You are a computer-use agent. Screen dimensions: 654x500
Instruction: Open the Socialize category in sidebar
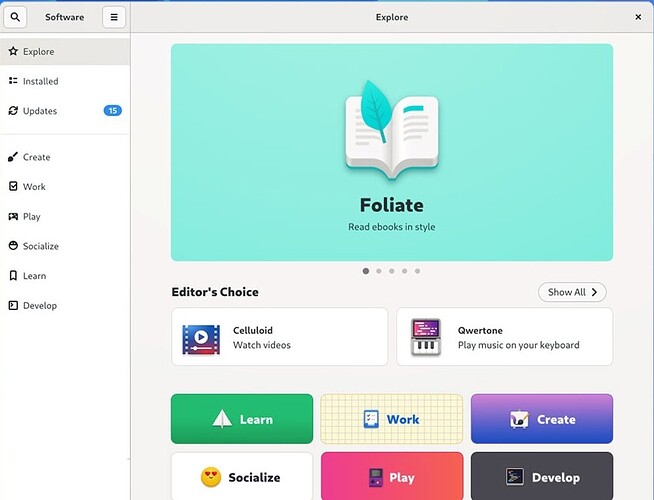tap(65, 246)
